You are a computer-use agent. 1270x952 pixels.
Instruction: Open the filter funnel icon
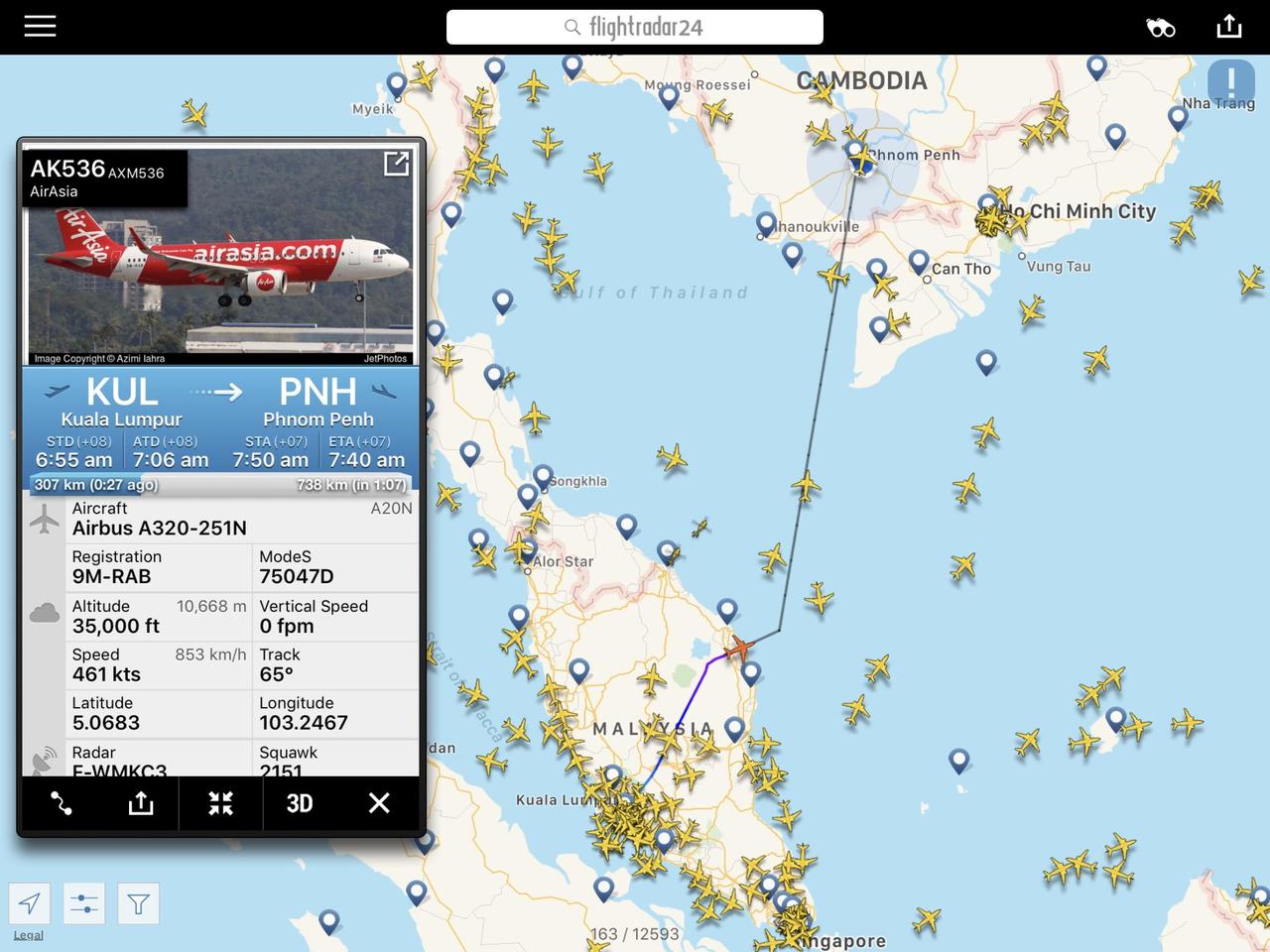[138, 903]
